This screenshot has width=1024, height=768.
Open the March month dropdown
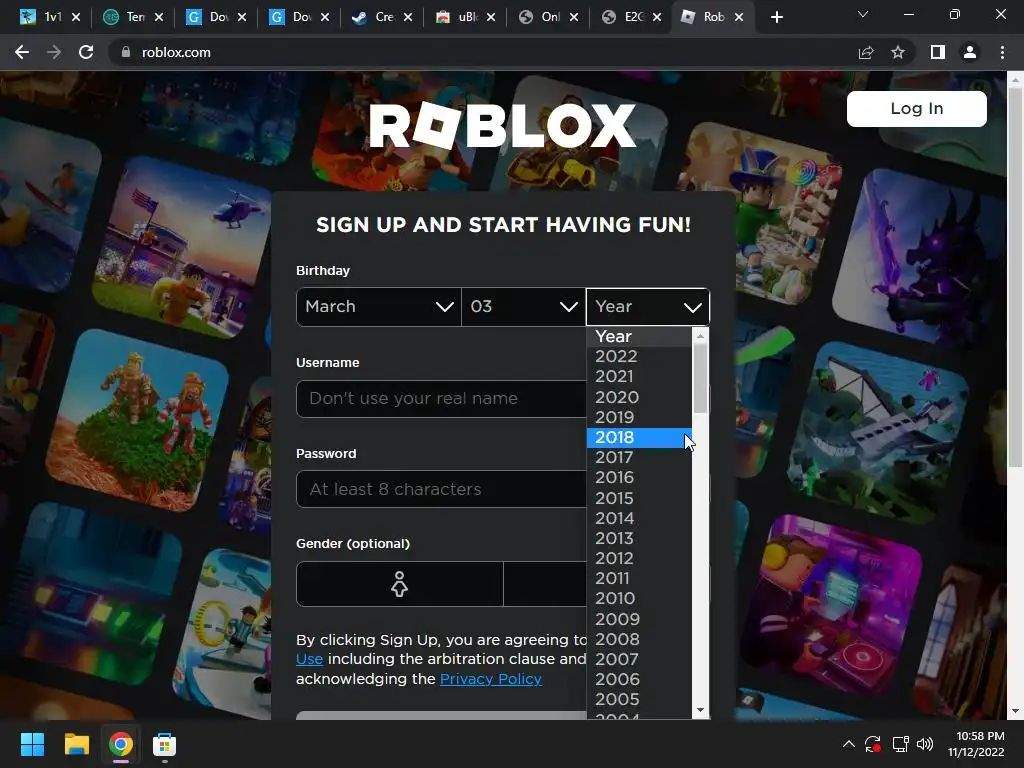379,306
